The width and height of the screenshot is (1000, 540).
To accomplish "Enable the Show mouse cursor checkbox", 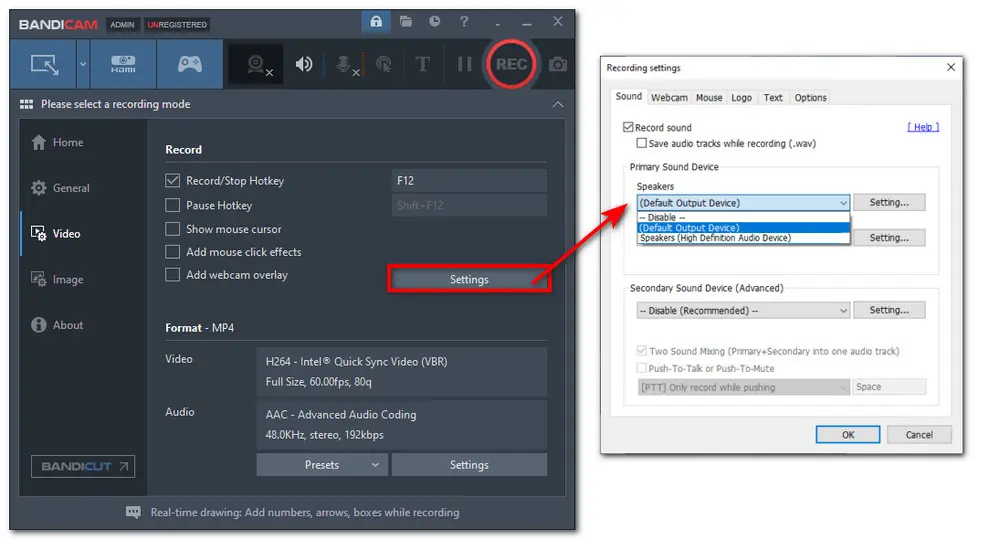I will click(x=173, y=229).
